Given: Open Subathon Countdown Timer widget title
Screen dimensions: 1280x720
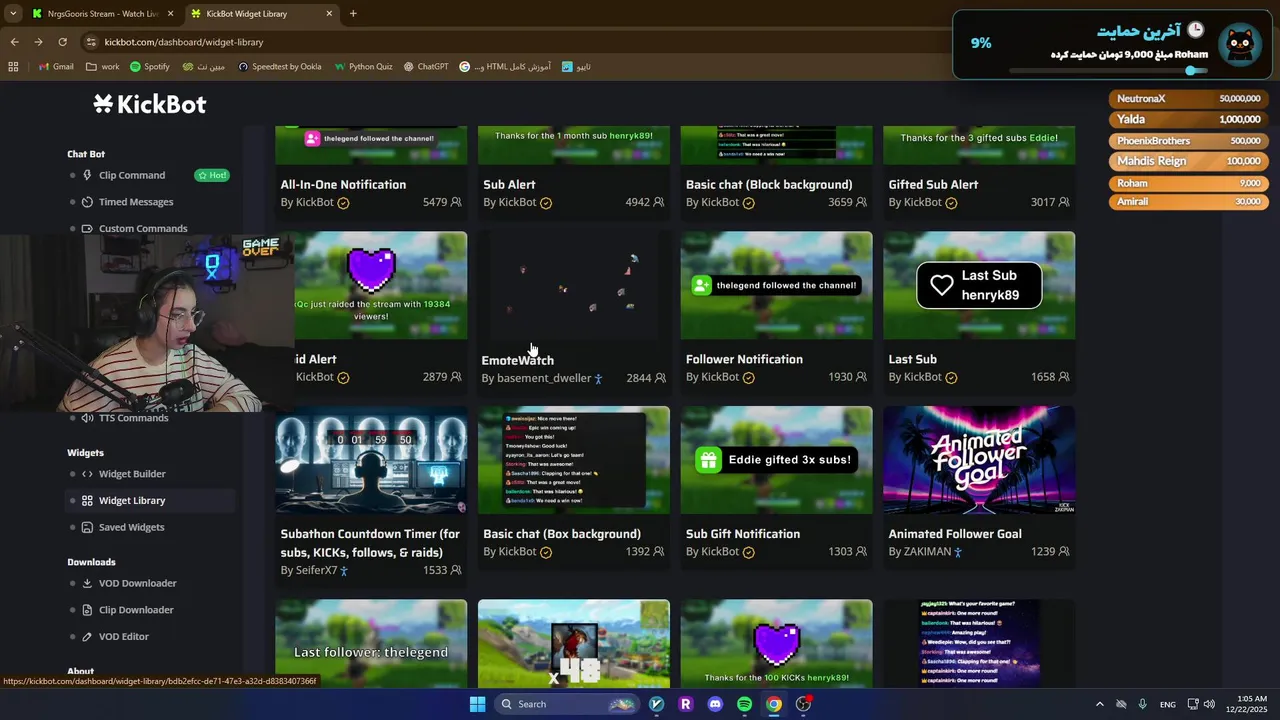Looking at the screenshot, I should (x=370, y=543).
